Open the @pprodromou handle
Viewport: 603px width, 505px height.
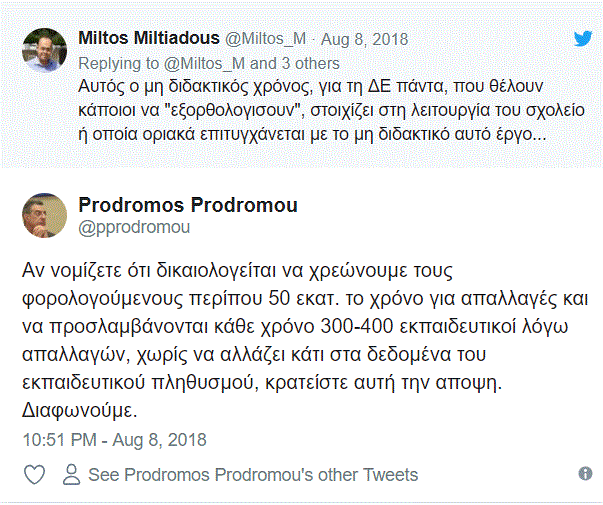(x=134, y=227)
